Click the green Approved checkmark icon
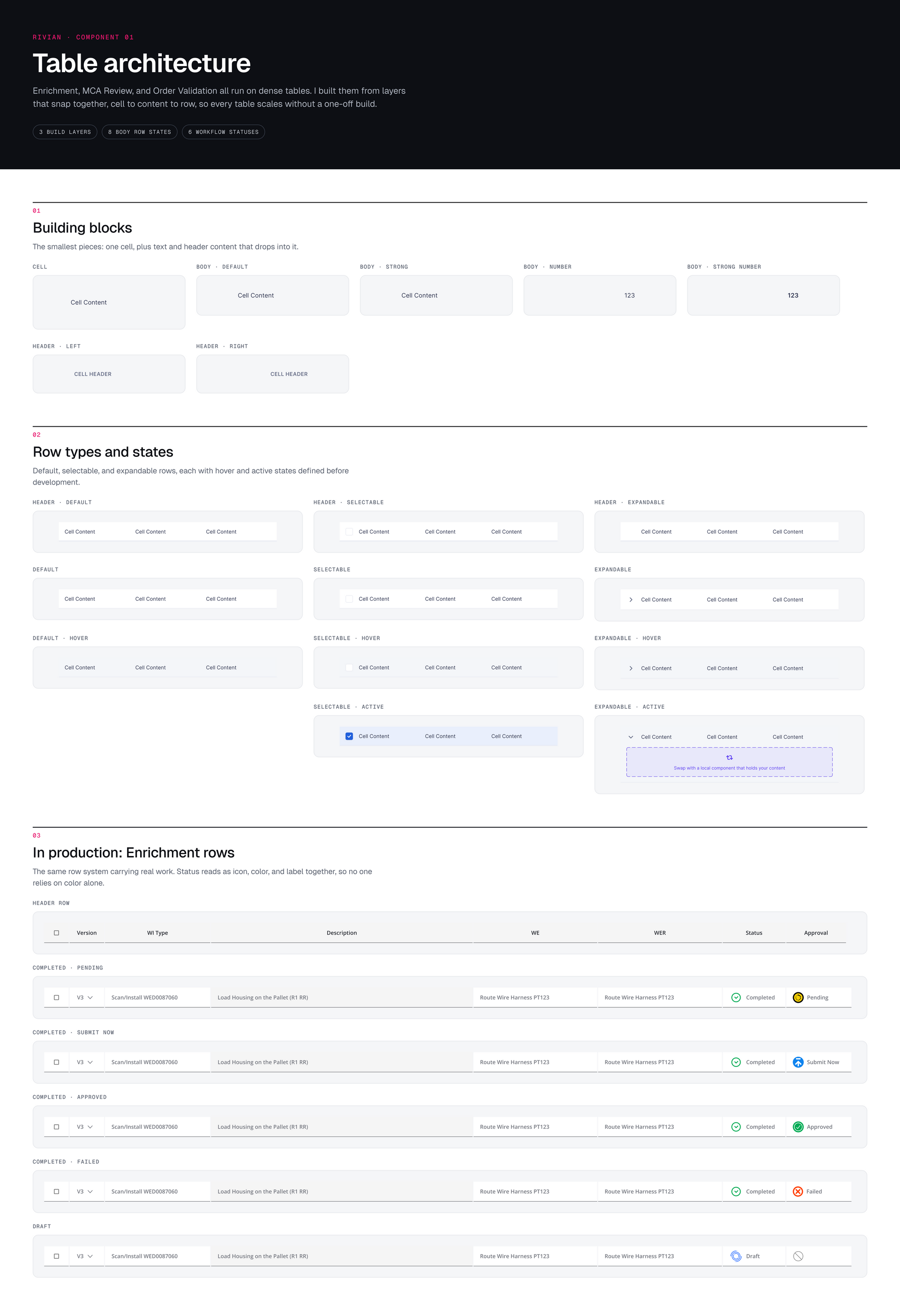This screenshot has width=900, height=1316. tap(798, 1127)
